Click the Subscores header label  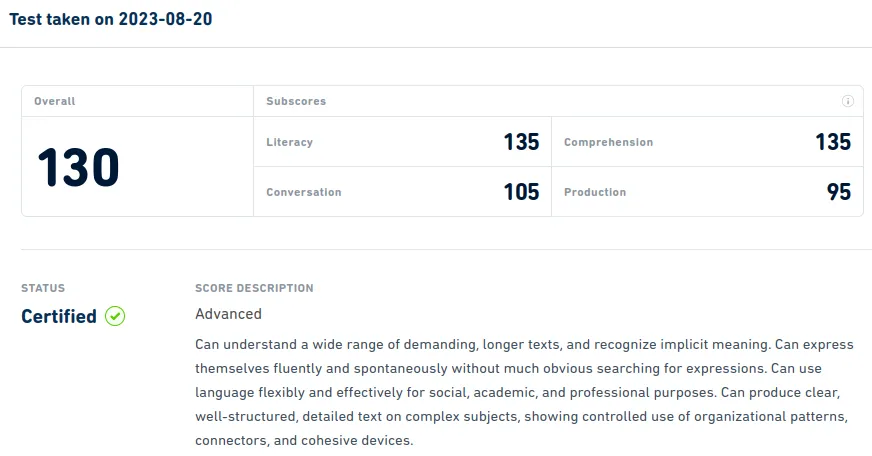coord(296,101)
